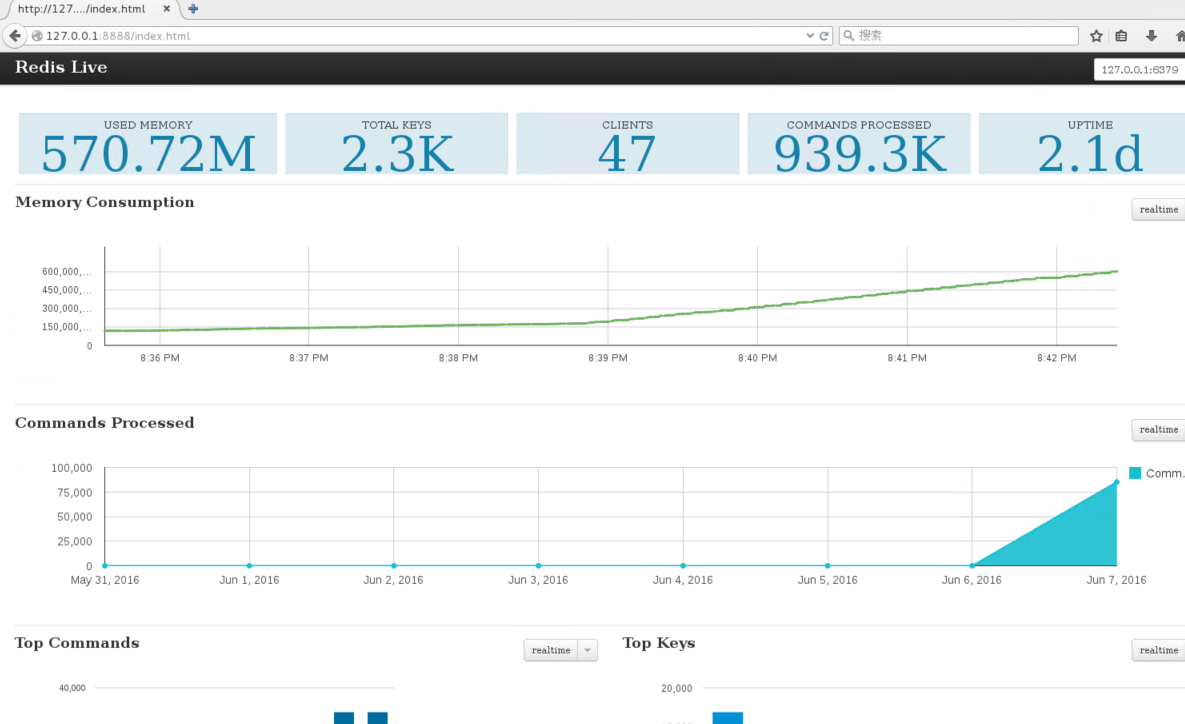Image resolution: width=1185 pixels, height=724 pixels.
Task: Click the reload page icon
Action: [x=824, y=36]
